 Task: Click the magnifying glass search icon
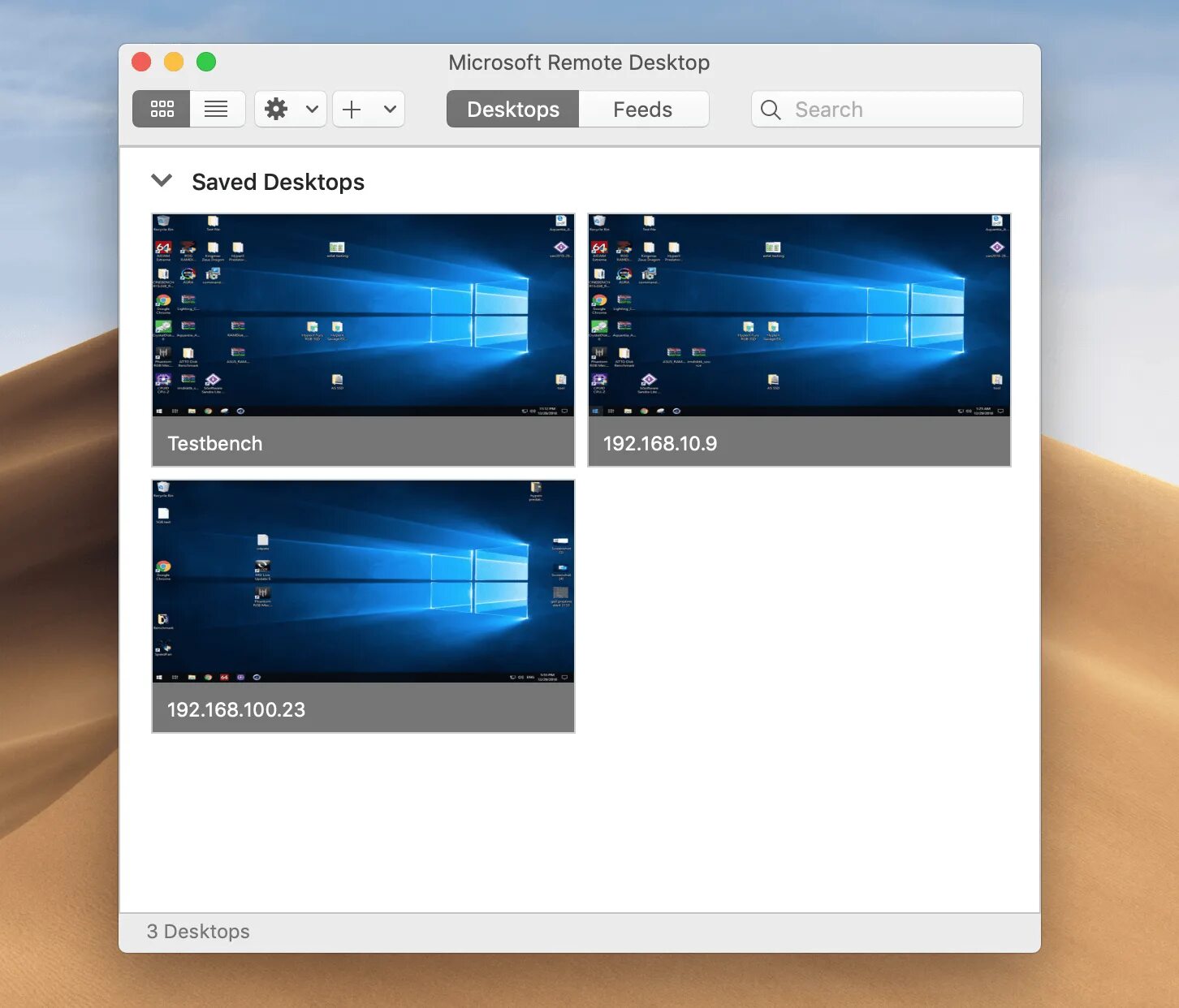tap(771, 110)
